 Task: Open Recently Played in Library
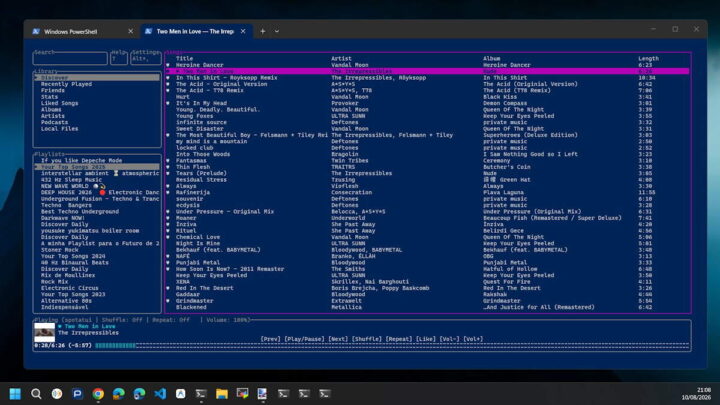click(66, 84)
